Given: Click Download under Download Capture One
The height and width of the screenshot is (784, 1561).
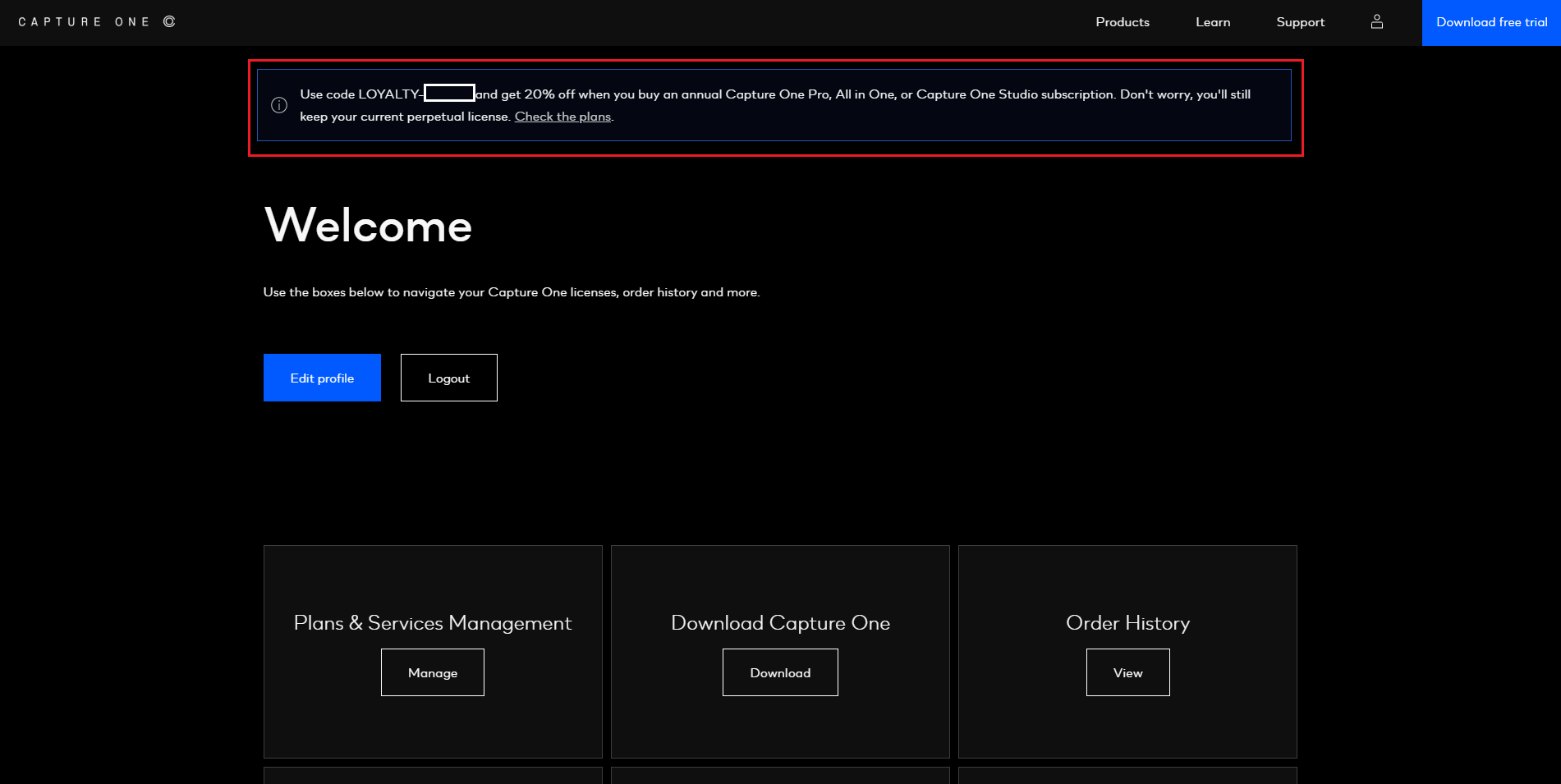Looking at the screenshot, I should 780,672.
